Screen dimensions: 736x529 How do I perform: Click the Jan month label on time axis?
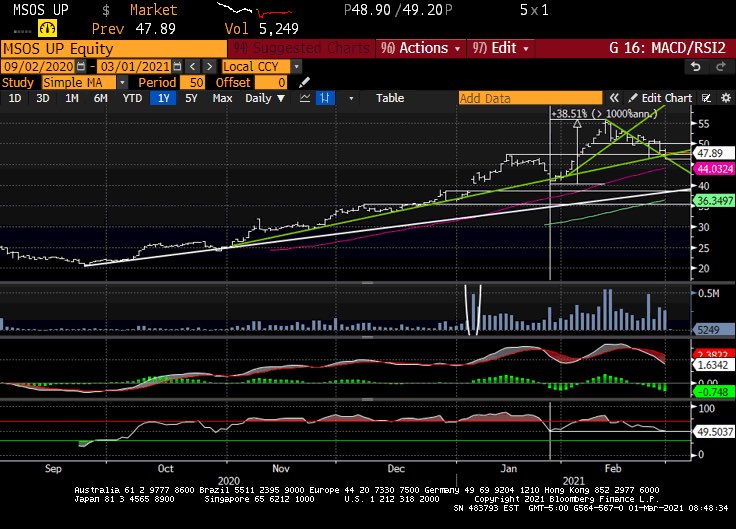(x=508, y=468)
